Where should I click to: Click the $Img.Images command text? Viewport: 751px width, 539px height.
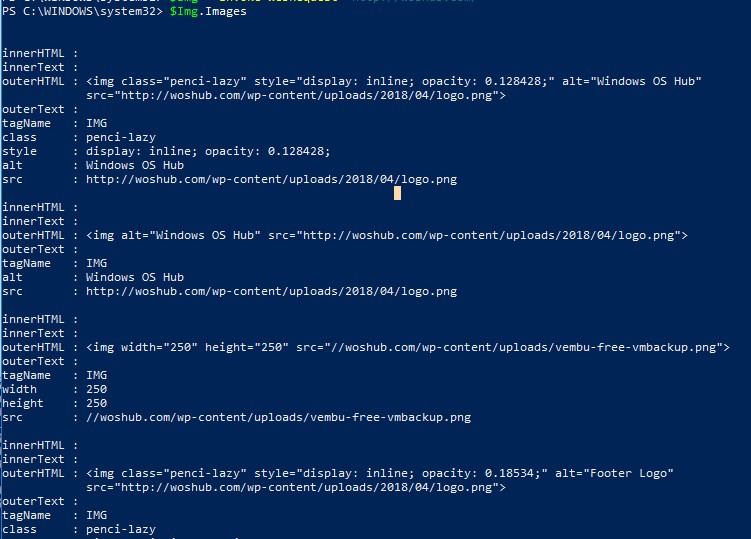point(208,12)
